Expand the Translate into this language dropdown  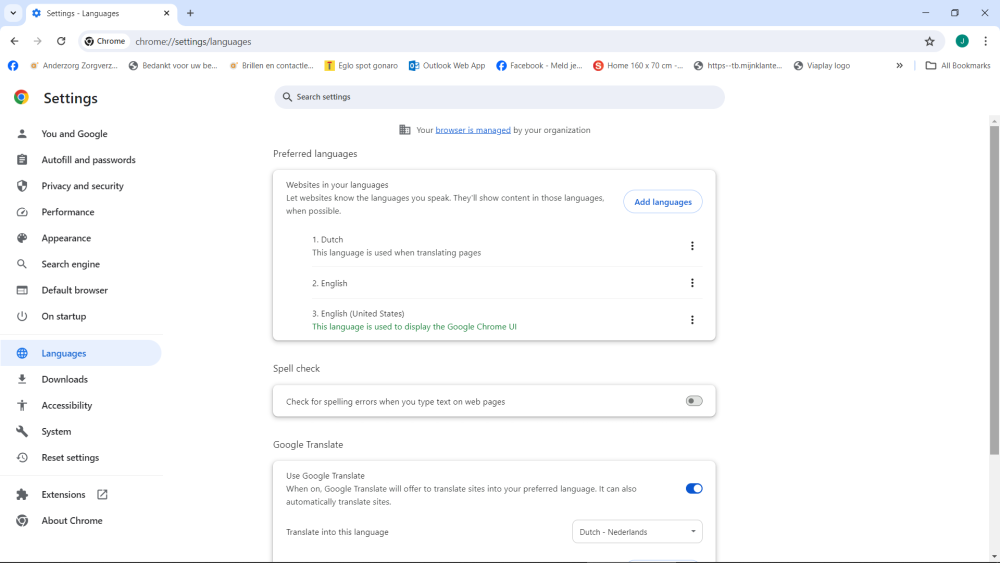(x=637, y=532)
